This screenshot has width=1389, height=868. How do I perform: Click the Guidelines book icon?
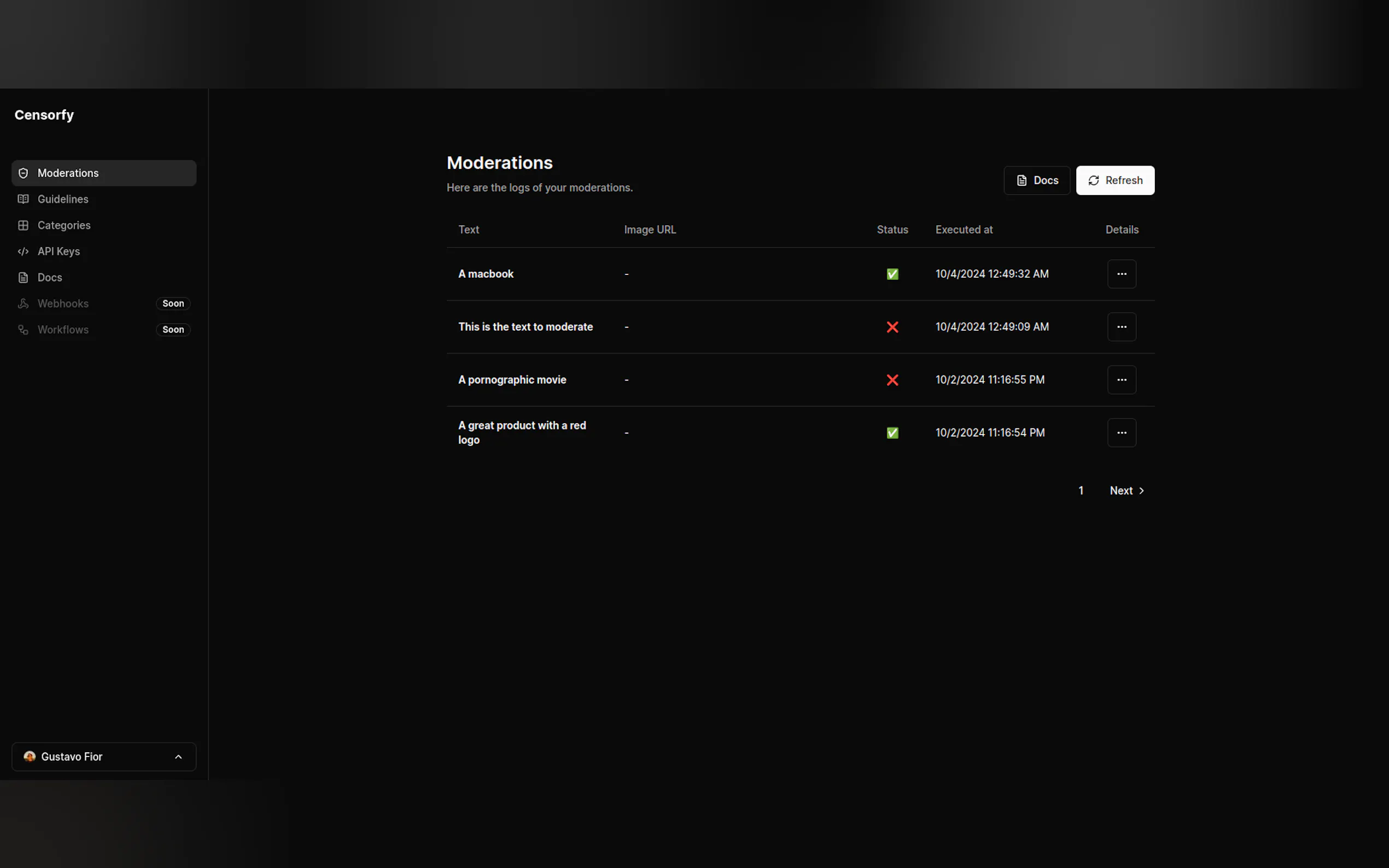click(x=23, y=199)
